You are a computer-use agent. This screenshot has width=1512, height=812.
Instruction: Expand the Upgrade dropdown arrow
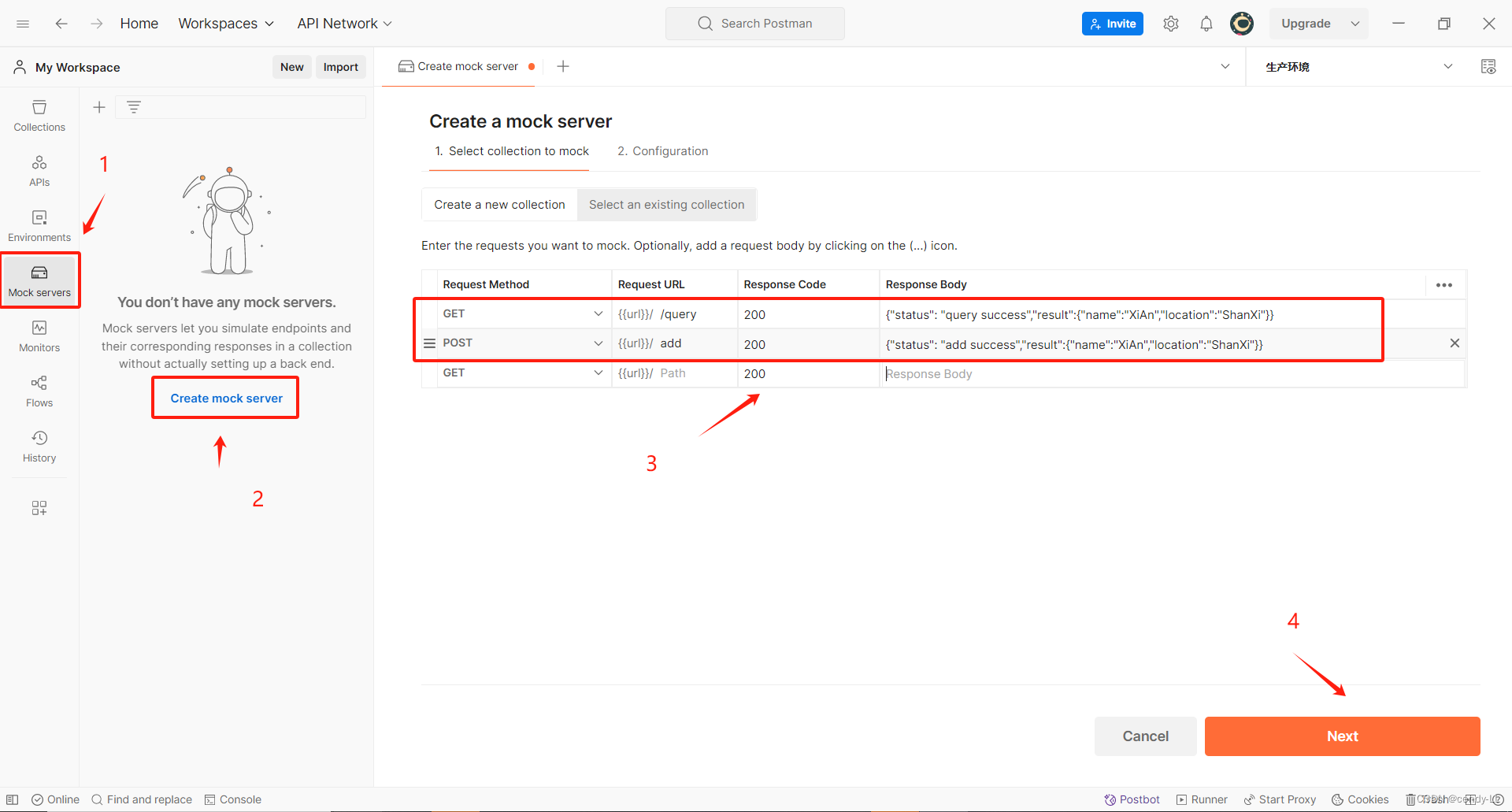point(1355,24)
